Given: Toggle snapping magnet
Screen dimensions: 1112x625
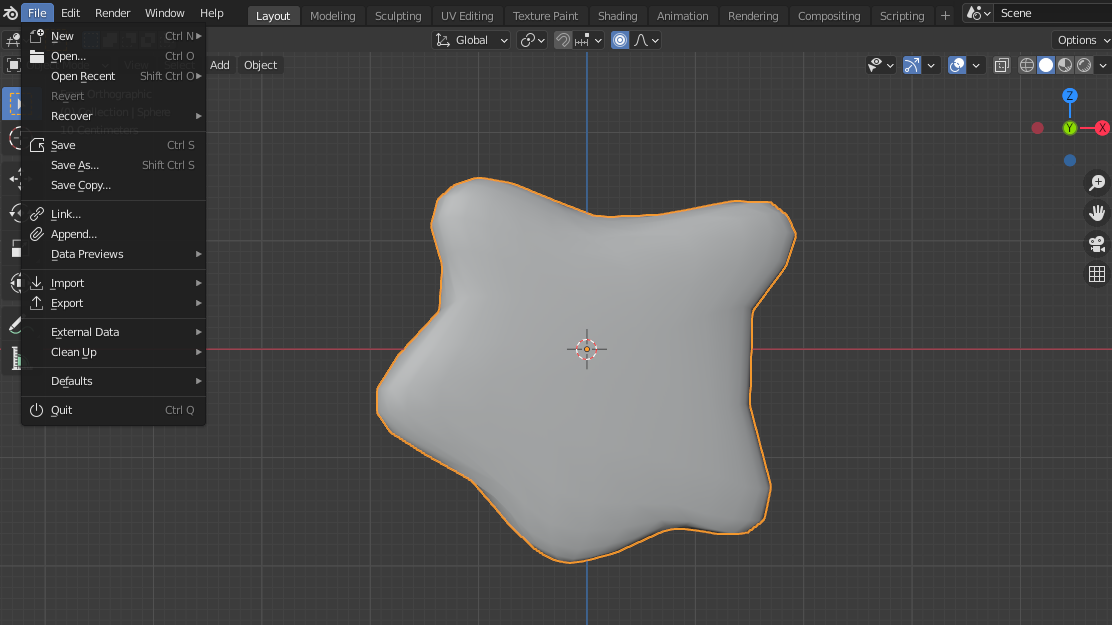Looking at the screenshot, I should pos(563,40).
